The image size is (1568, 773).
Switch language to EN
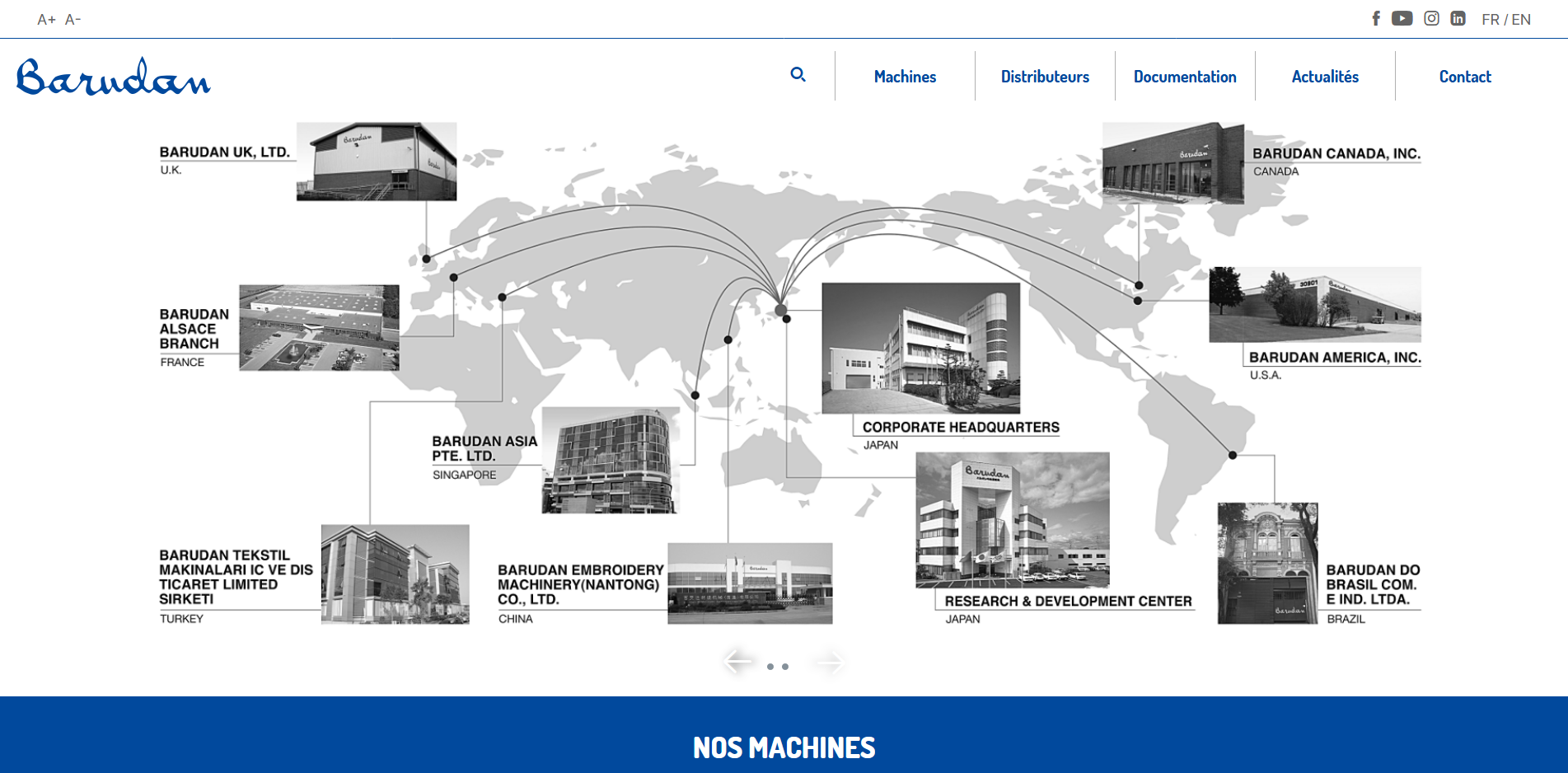(1521, 19)
